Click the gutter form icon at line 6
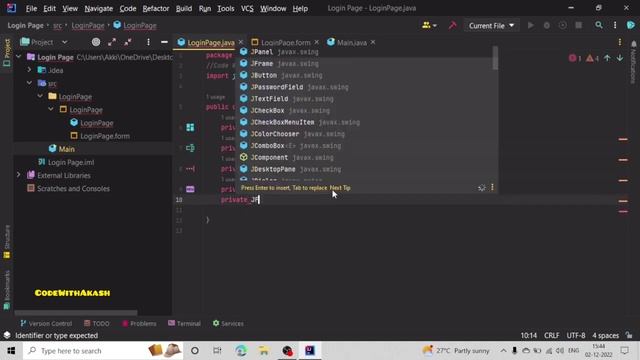This screenshot has height=360, width=640. click(190, 127)
